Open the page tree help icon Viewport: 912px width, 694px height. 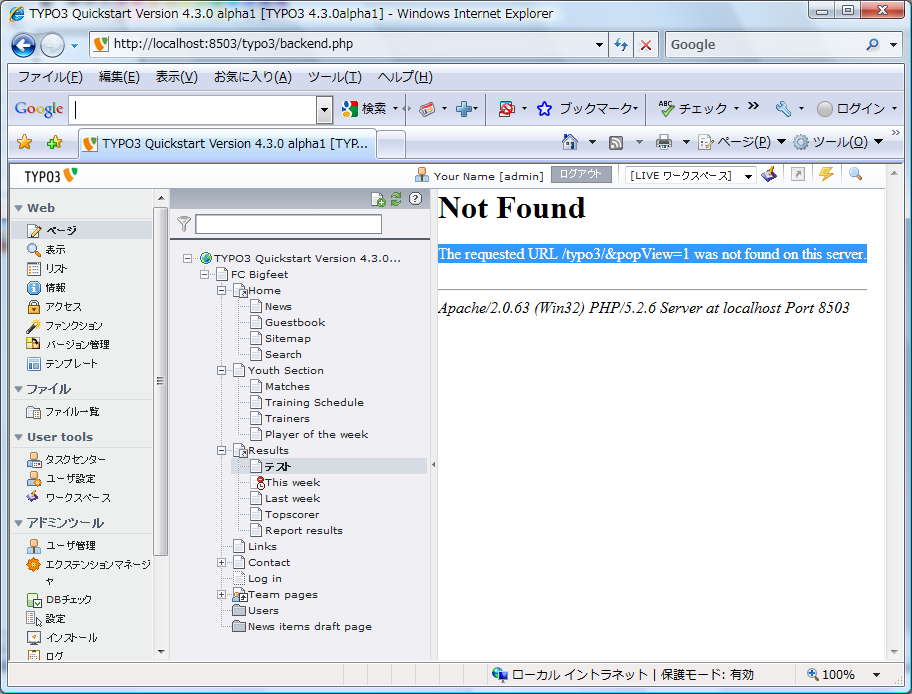[x=415, y=199]
